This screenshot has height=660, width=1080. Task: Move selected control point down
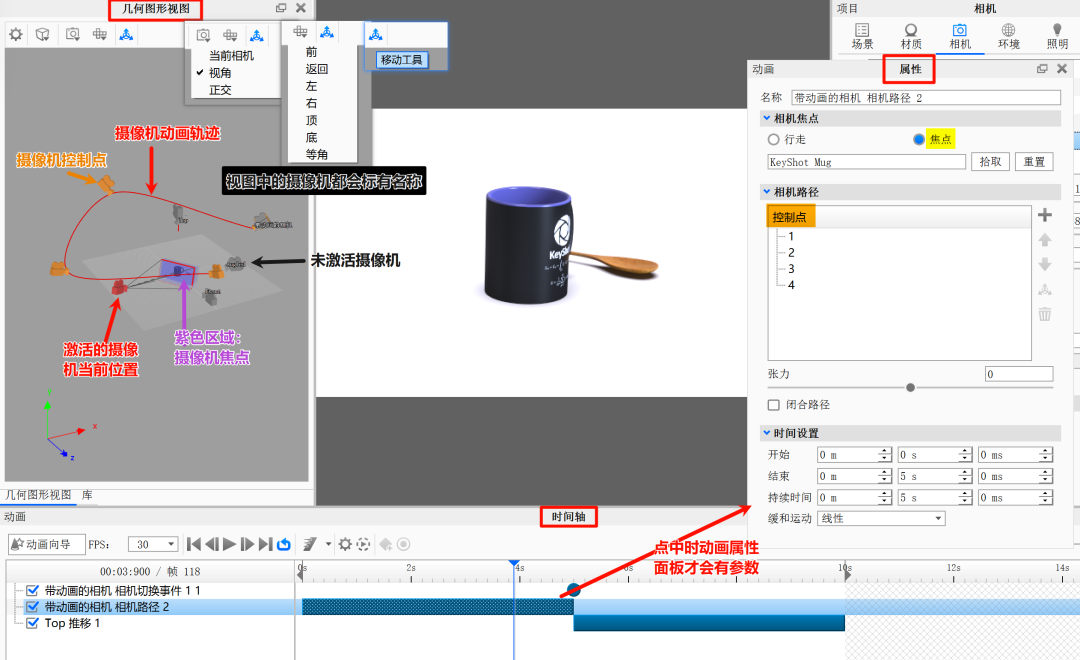(1045, 265)
